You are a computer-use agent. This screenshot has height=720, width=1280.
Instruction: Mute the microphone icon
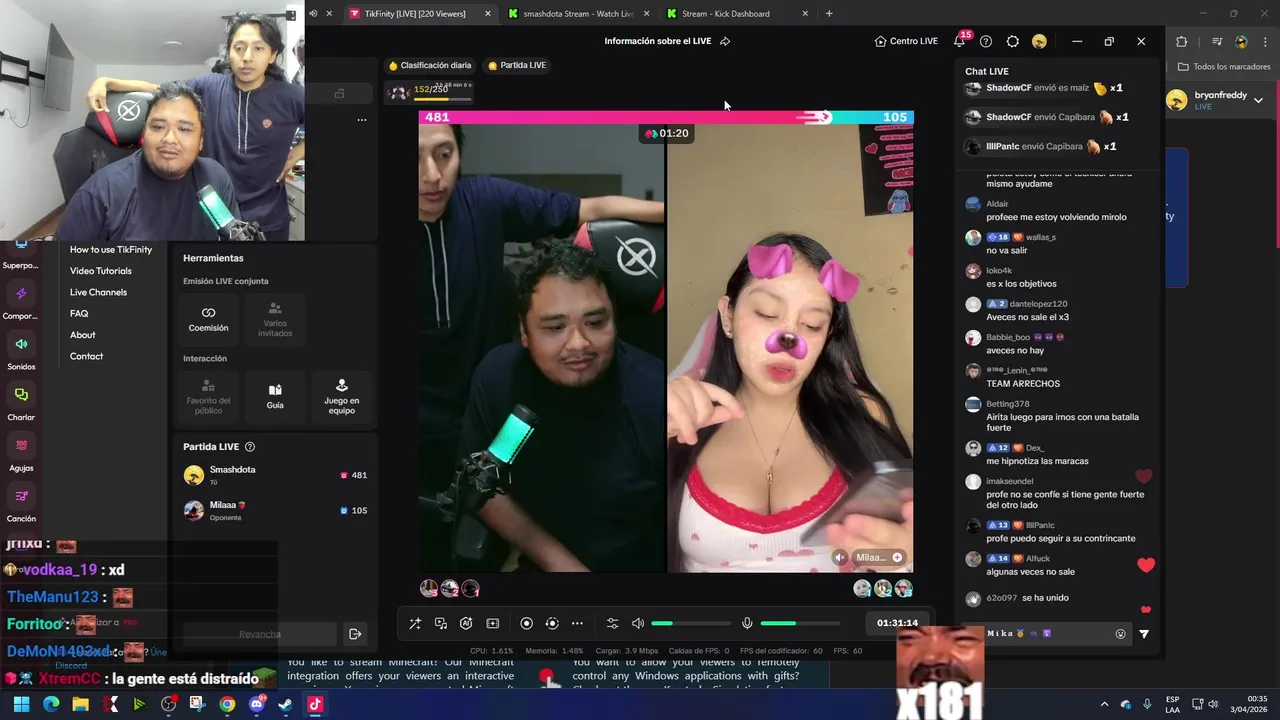[747, 623]
